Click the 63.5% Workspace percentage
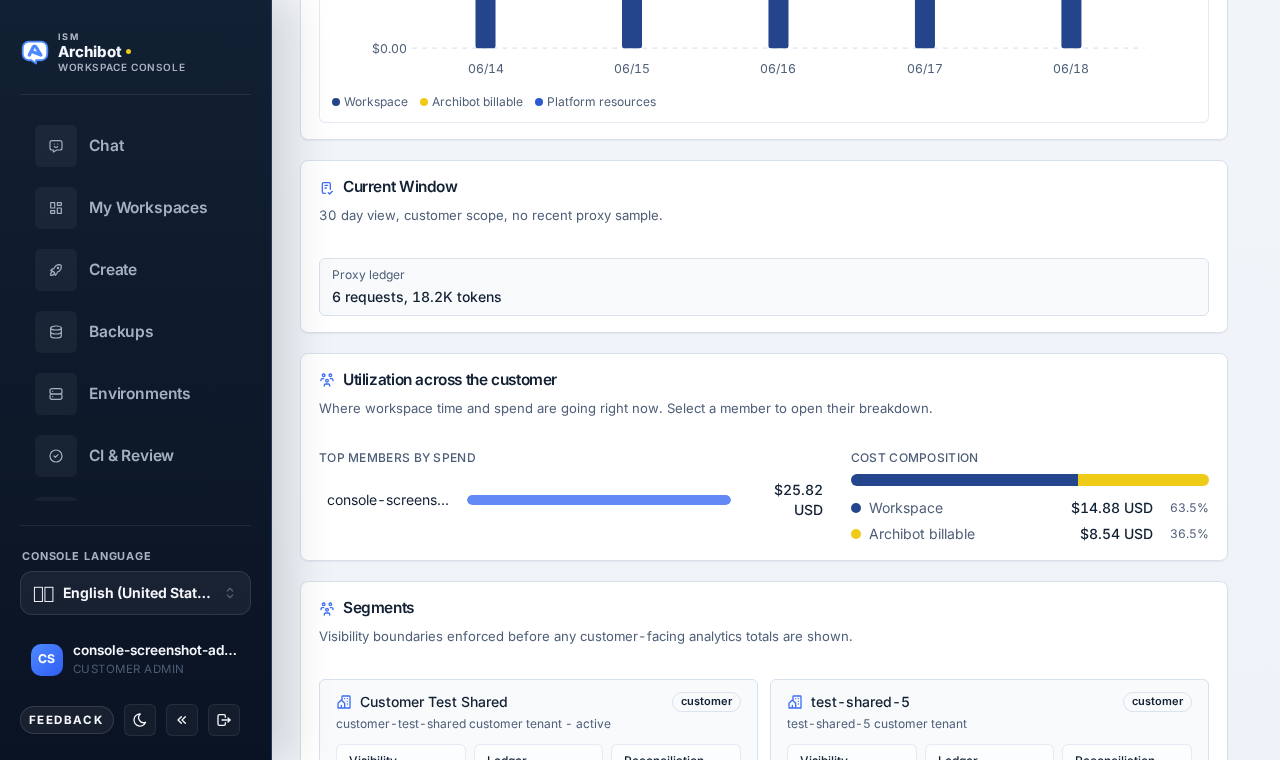 tap(1189, 508)
